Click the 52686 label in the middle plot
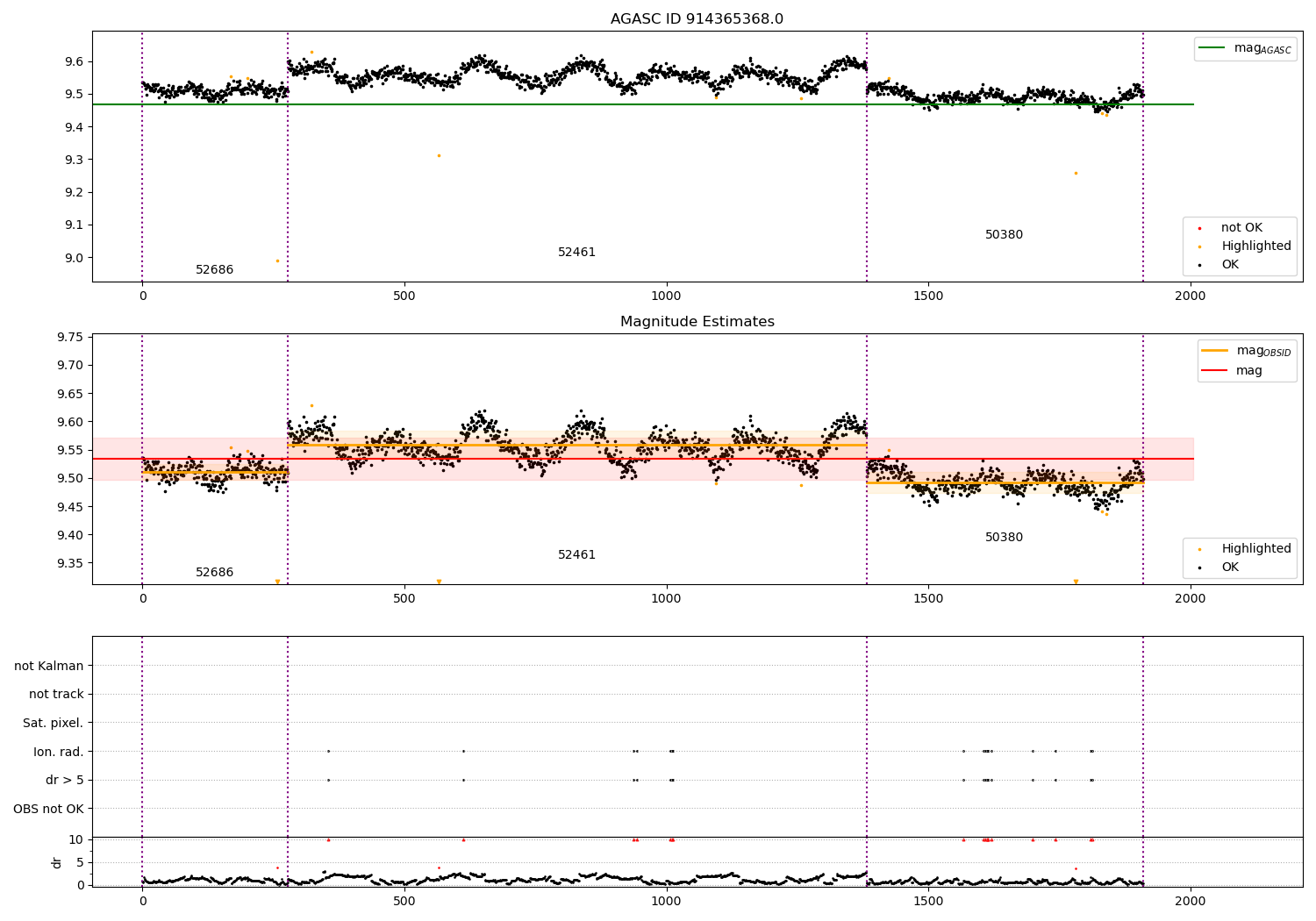1316x921 pixels. pyautogui.click(x=214, y=573)
